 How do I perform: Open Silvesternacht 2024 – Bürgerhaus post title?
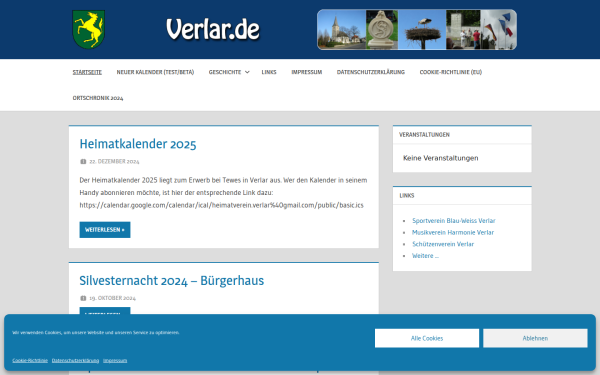[171, 280]
